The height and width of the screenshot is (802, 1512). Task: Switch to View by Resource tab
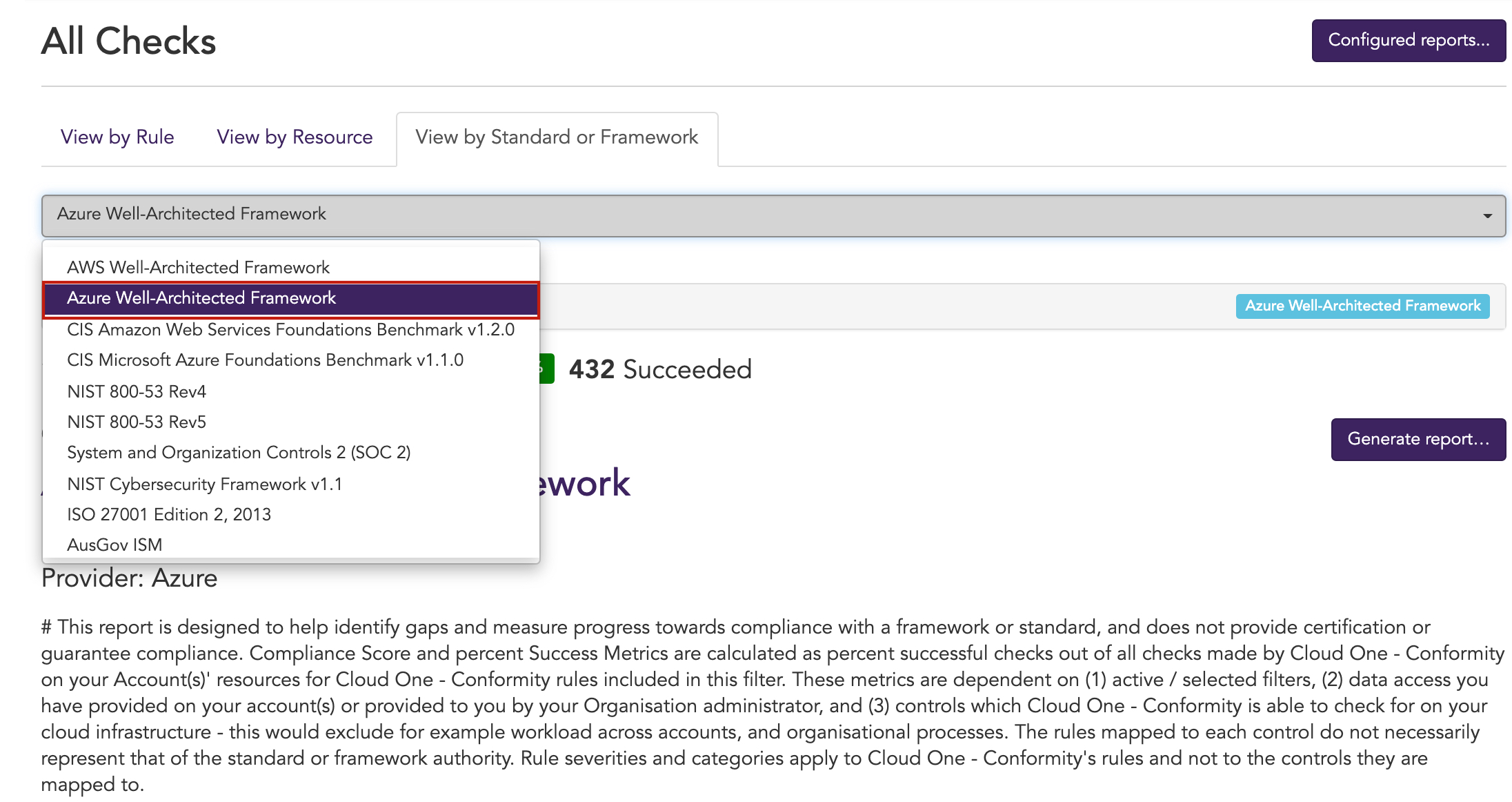click(x=295, y=137)
